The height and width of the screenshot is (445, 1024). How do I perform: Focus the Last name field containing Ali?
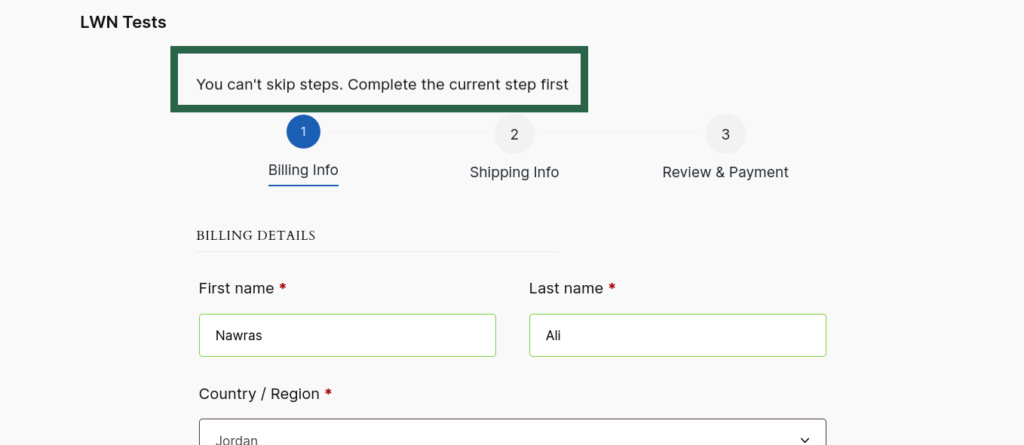point(677,336)
